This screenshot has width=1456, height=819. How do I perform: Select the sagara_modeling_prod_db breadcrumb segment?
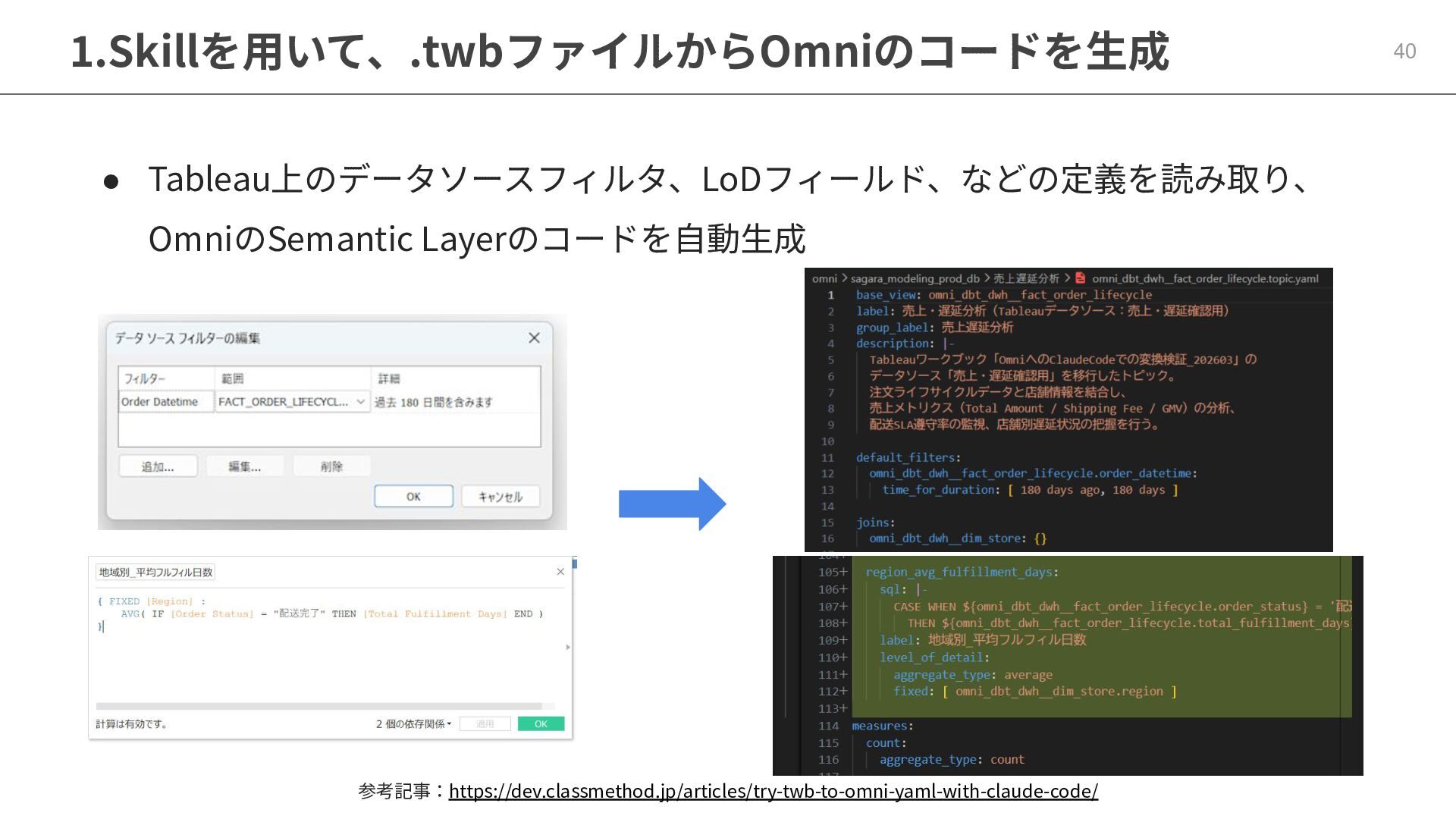coord(915,278)
